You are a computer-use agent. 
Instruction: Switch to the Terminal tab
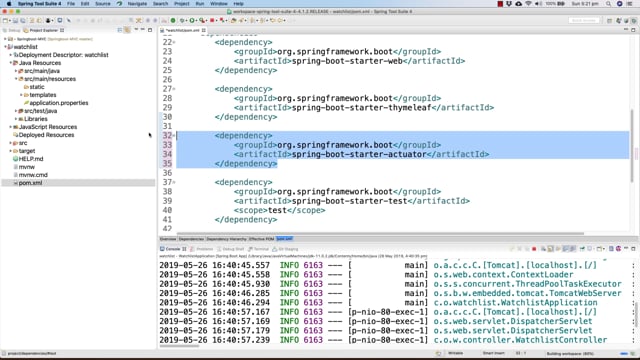tap(258, 249)
